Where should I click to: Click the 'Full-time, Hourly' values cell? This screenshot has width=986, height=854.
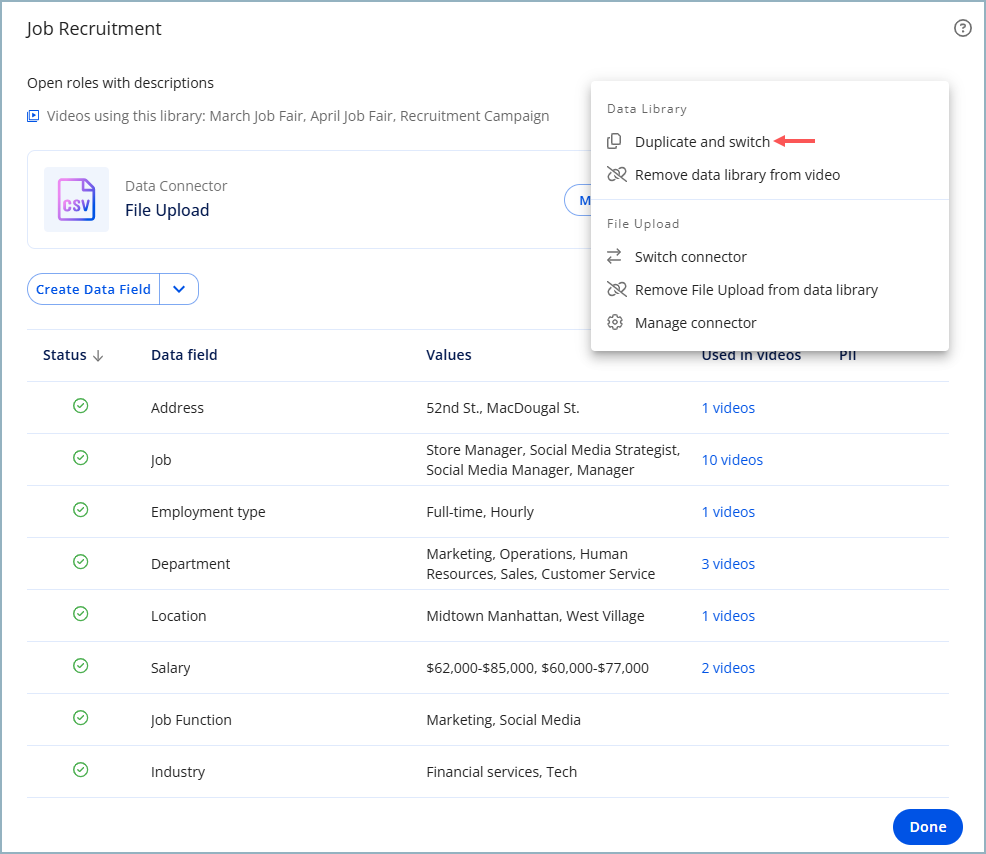tap(480, 512)
